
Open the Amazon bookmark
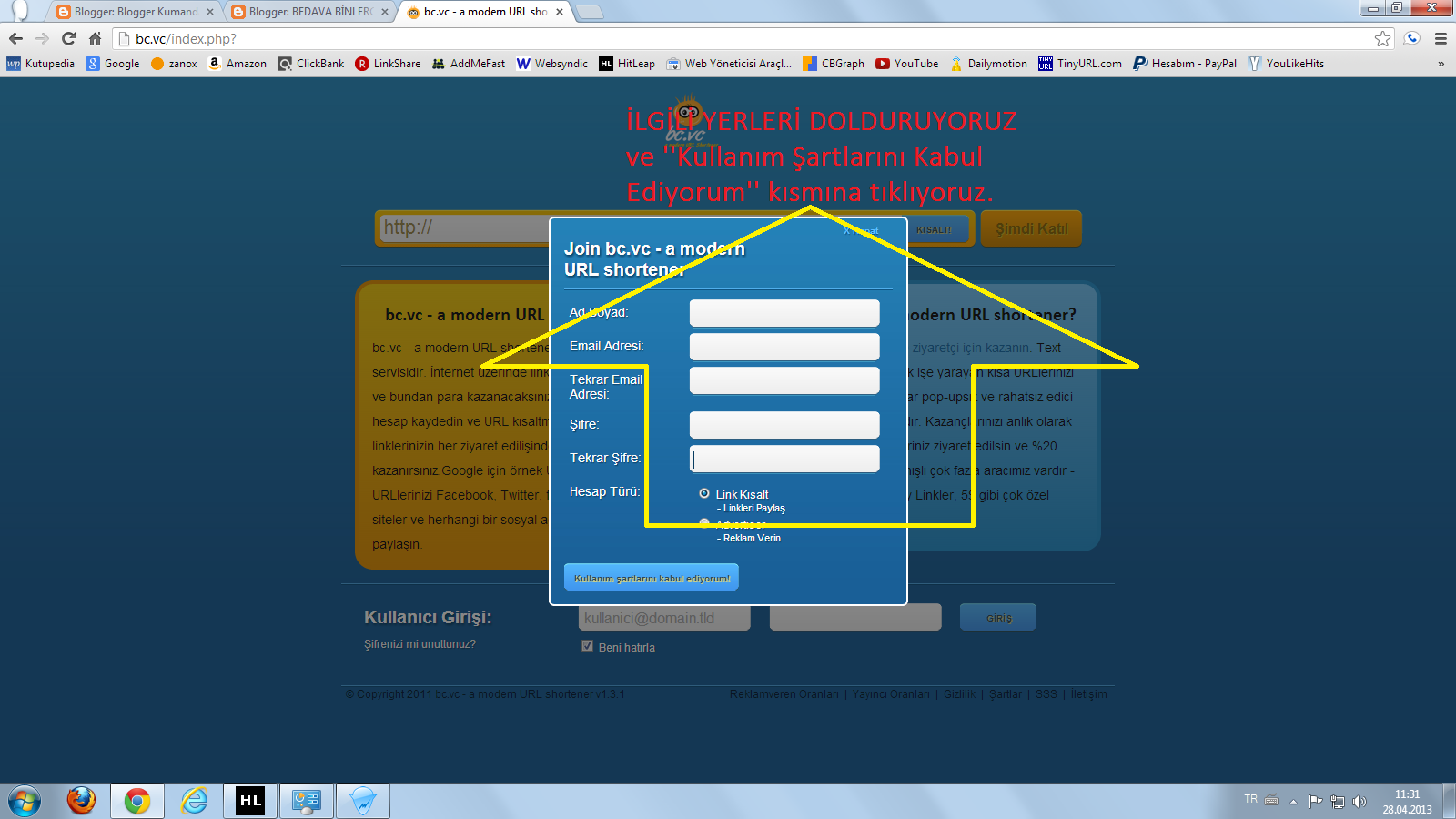237,64
